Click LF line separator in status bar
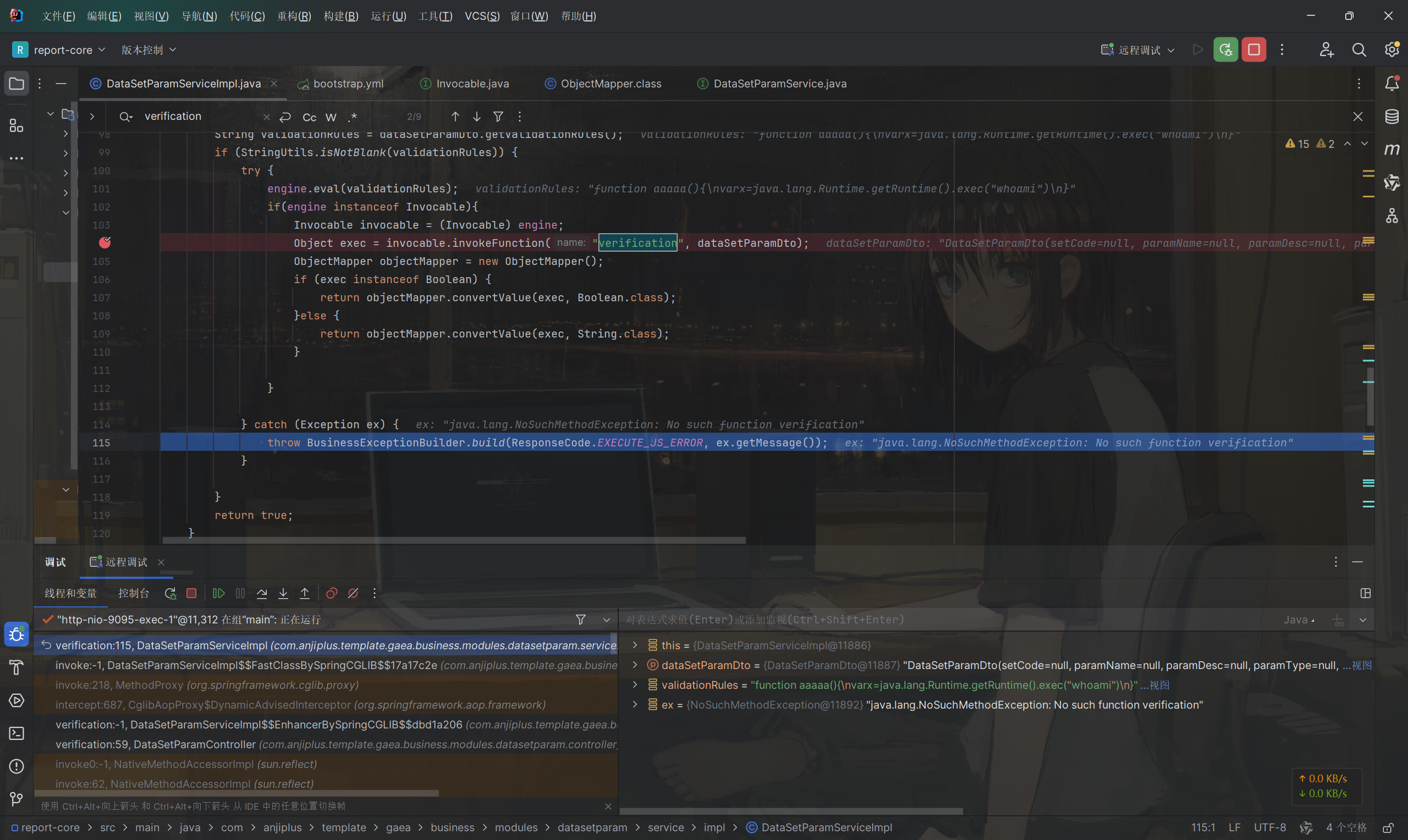 point(1235,827)
